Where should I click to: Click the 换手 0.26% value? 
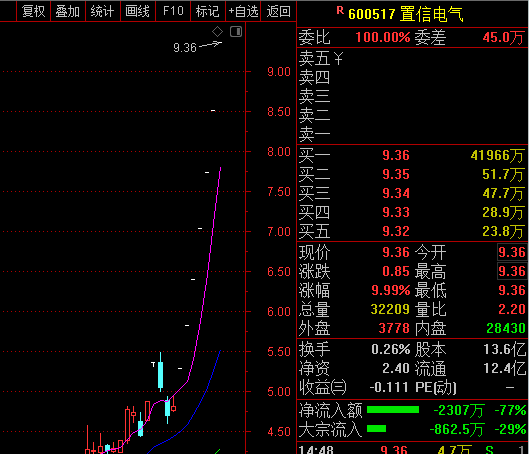pos(391,349)
